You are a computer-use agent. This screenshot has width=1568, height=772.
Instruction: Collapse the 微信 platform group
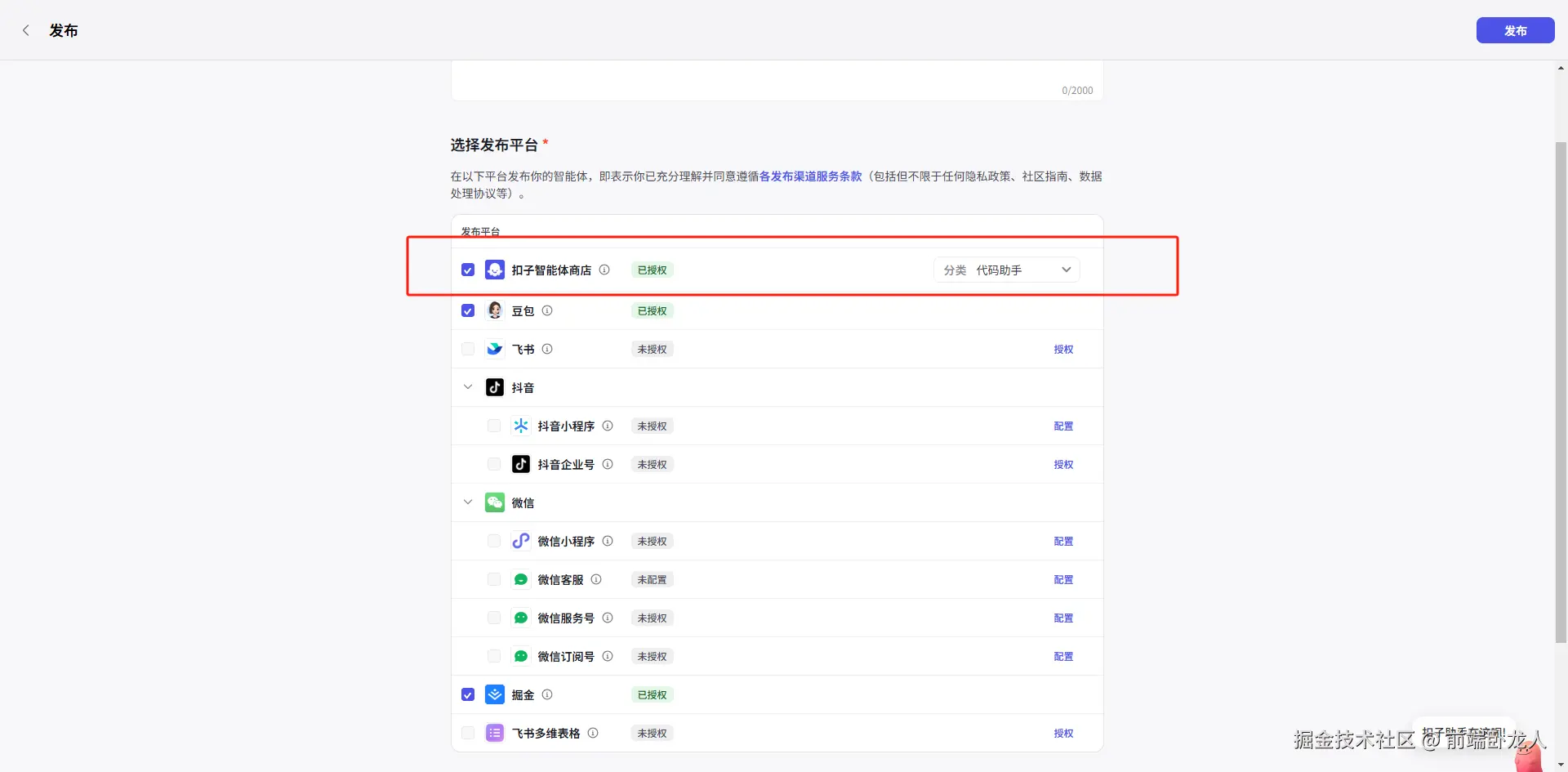click(468, 502)
